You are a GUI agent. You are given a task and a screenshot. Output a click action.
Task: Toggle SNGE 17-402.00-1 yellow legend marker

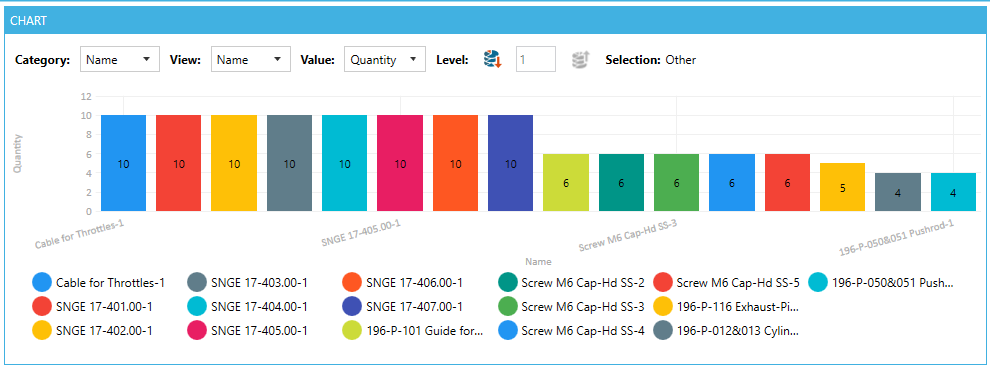41,330
